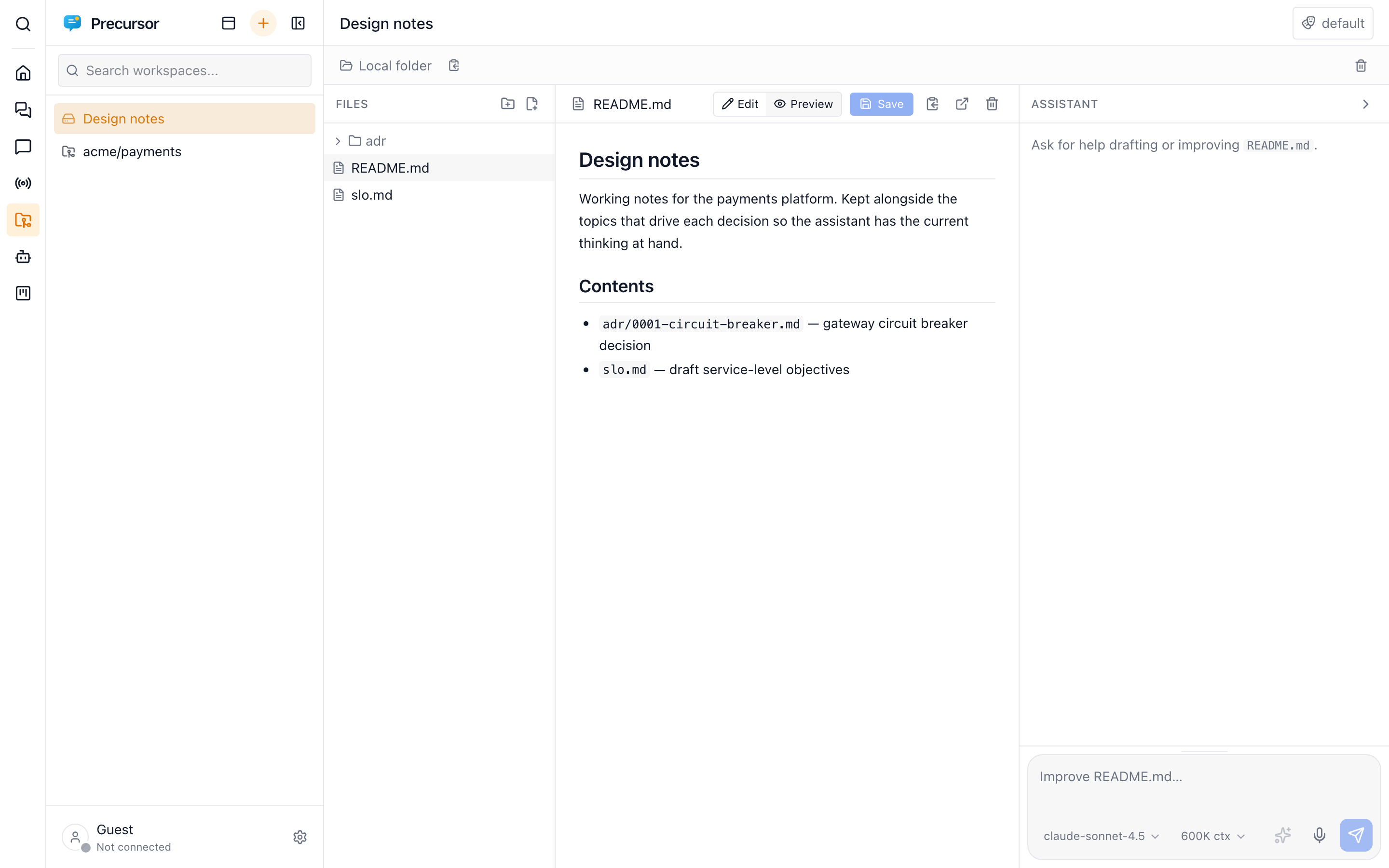Go to the Home icon
Screen dimensions: 1389x868
[23, 73]
